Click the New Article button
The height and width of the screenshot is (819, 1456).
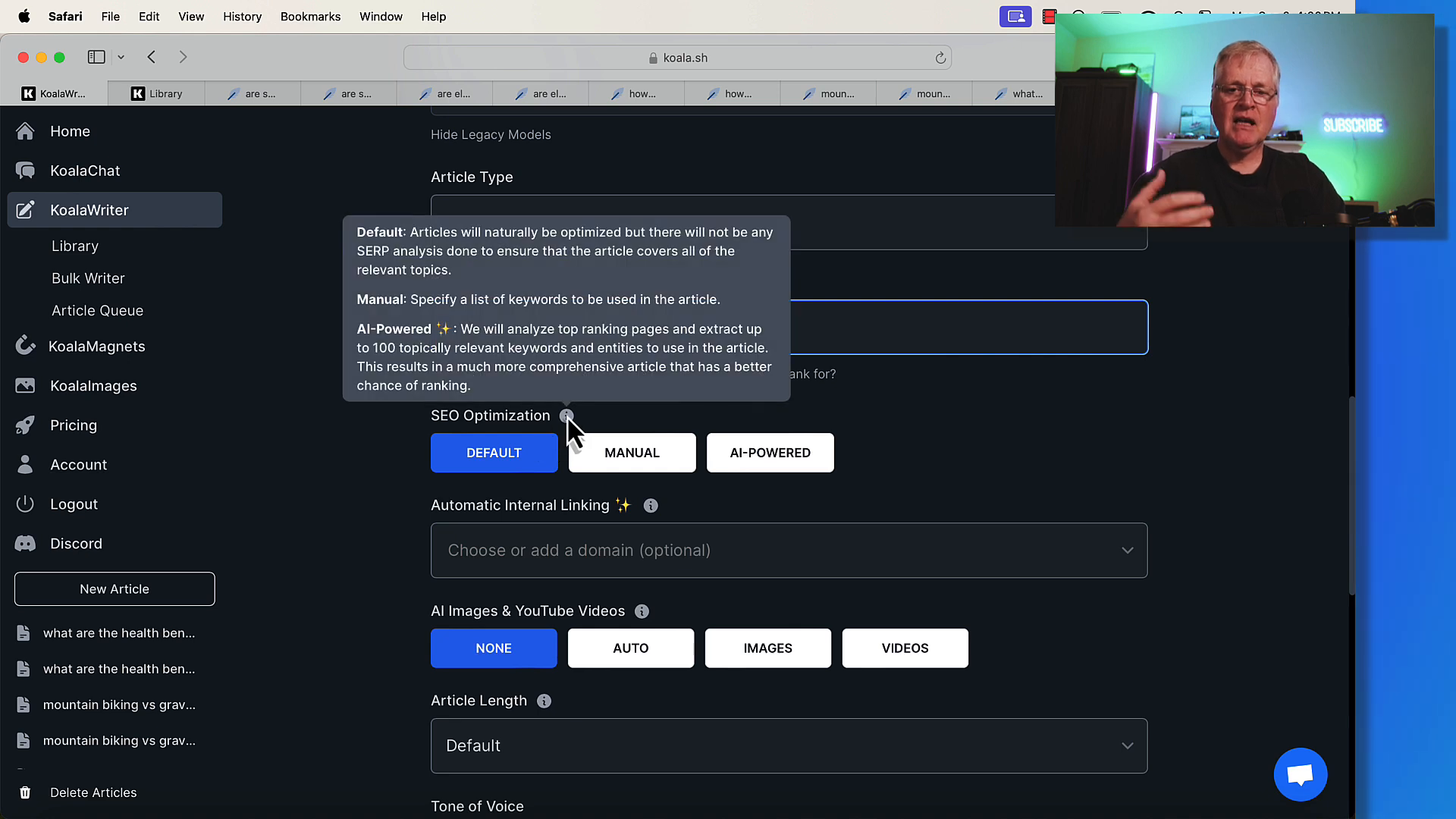coord(114,589)
